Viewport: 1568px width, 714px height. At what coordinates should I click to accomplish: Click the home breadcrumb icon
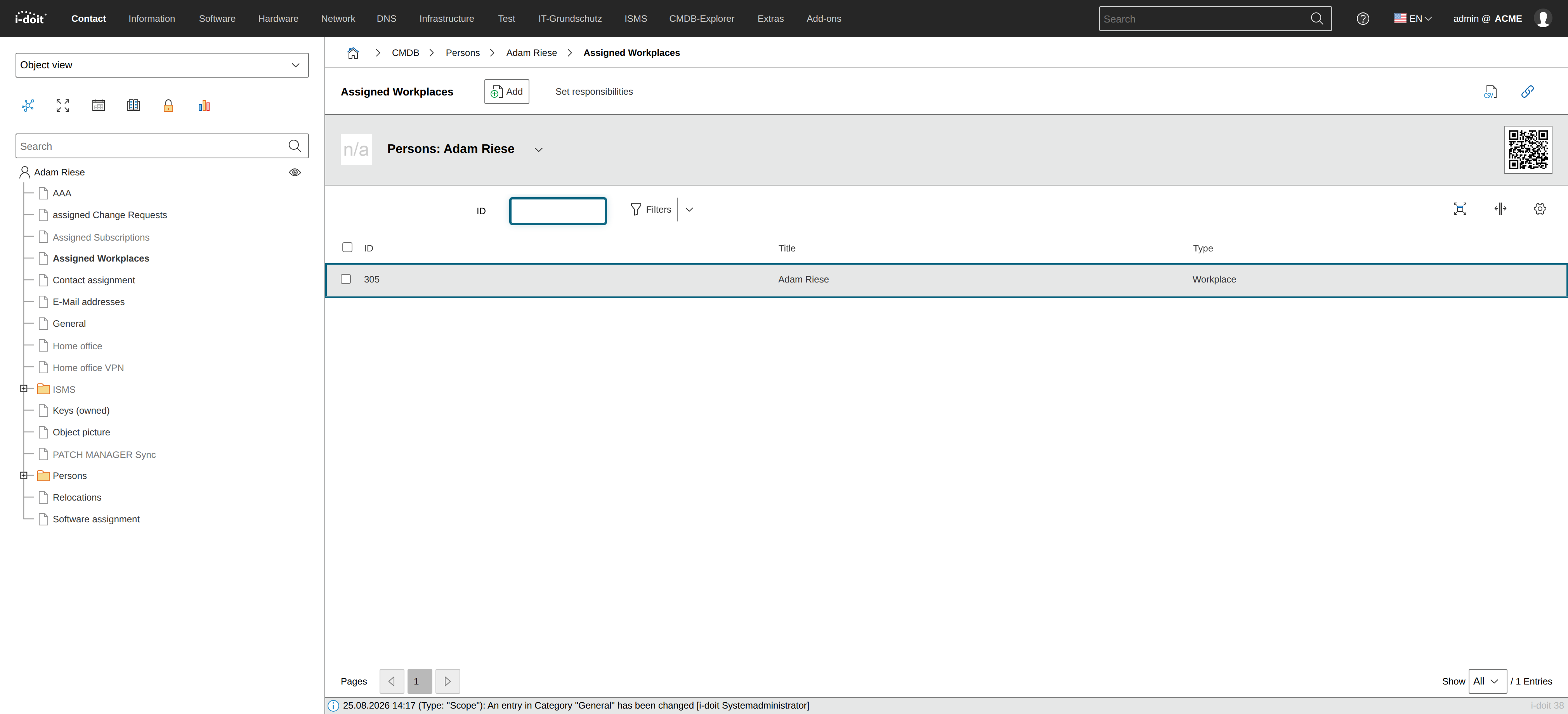[x=353, y=53]
